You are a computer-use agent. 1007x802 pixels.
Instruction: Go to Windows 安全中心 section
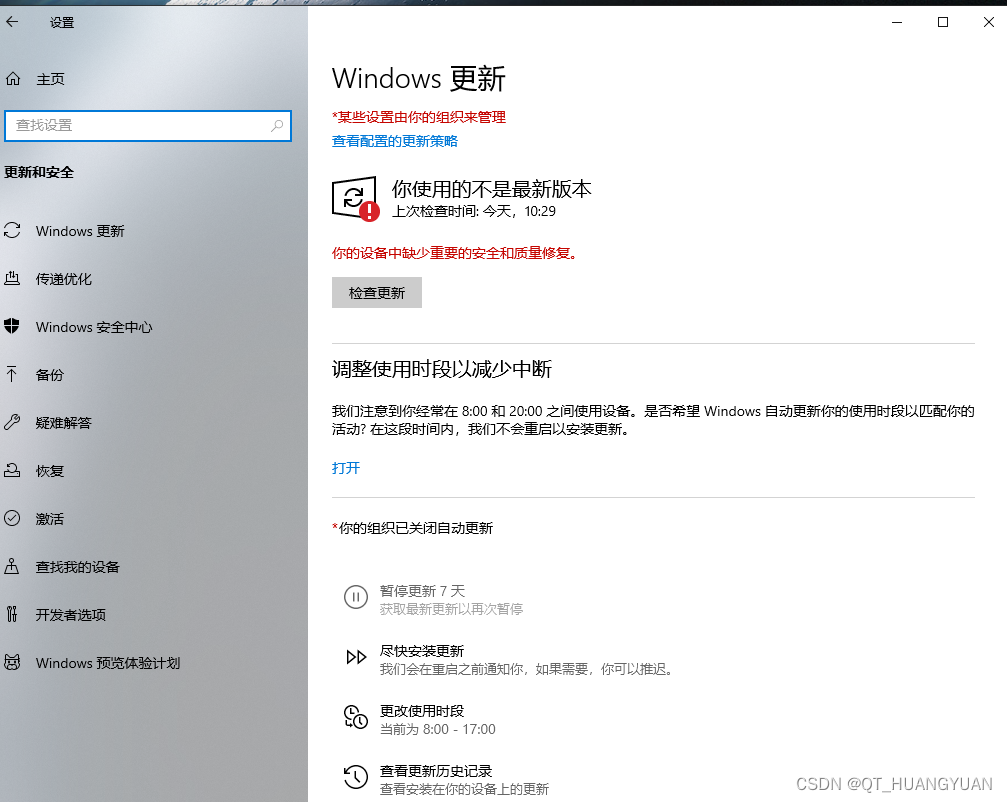(x=94, y=327)
